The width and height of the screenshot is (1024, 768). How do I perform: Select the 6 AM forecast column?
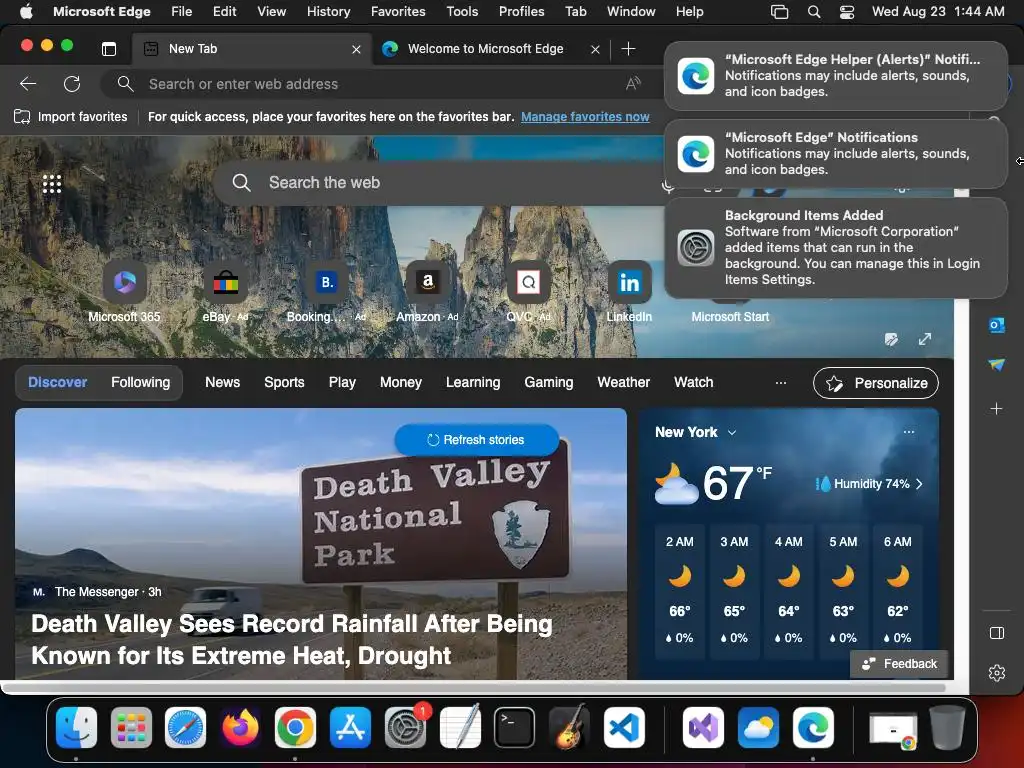(897, 590)
